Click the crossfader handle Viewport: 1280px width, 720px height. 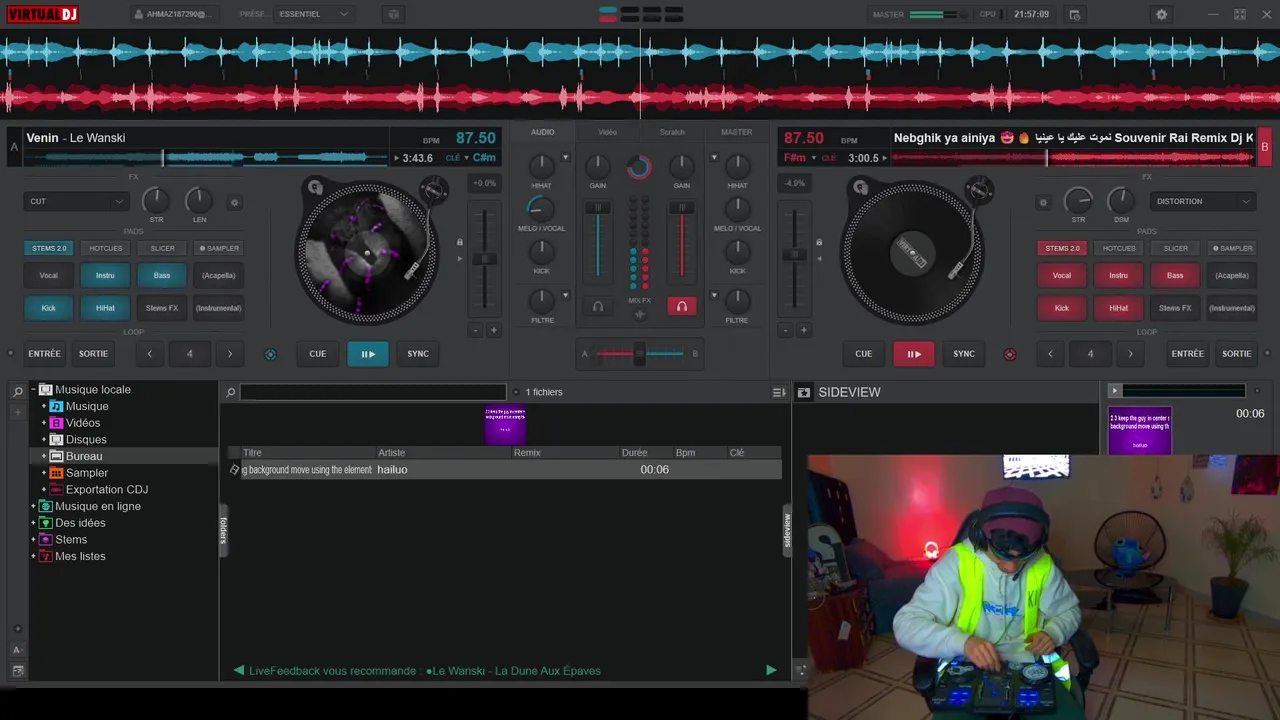[640, 353]
